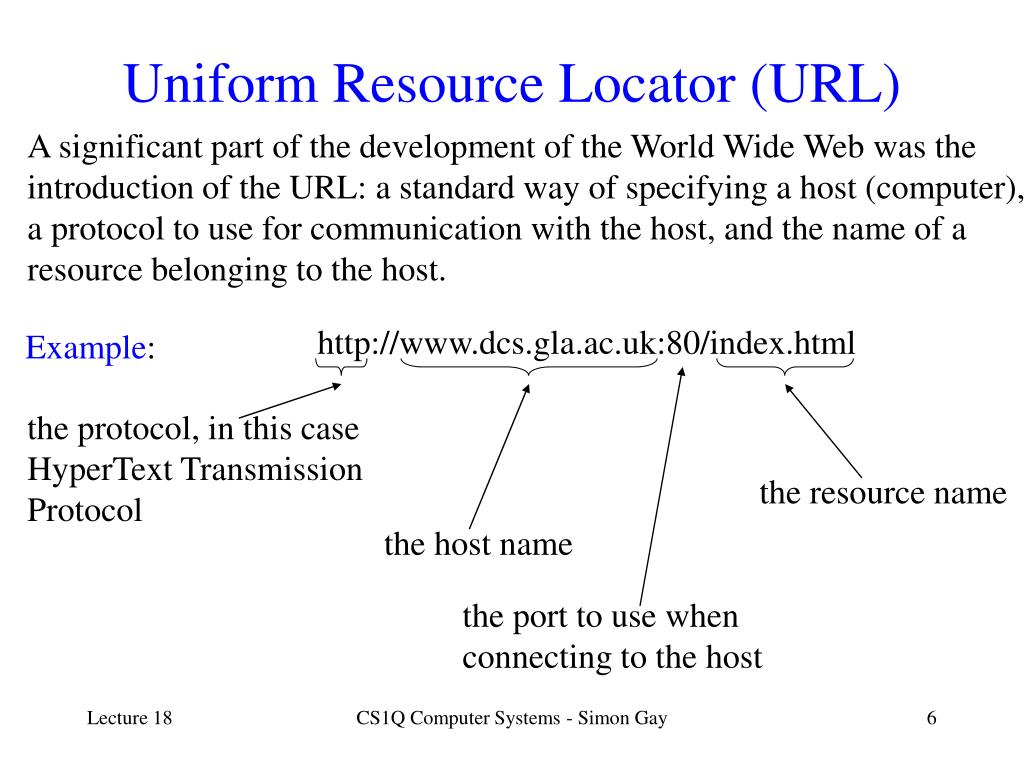1024x768 pixels.
Task: Click the label 'the host name'
Action: [x=478, y=544]
